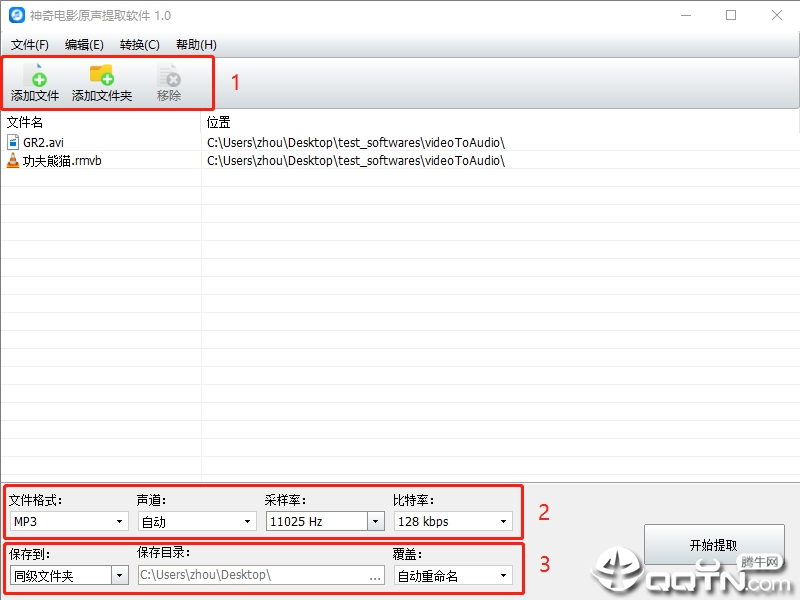Maximize the window
The image size is (800, 600).
[731, 15]
